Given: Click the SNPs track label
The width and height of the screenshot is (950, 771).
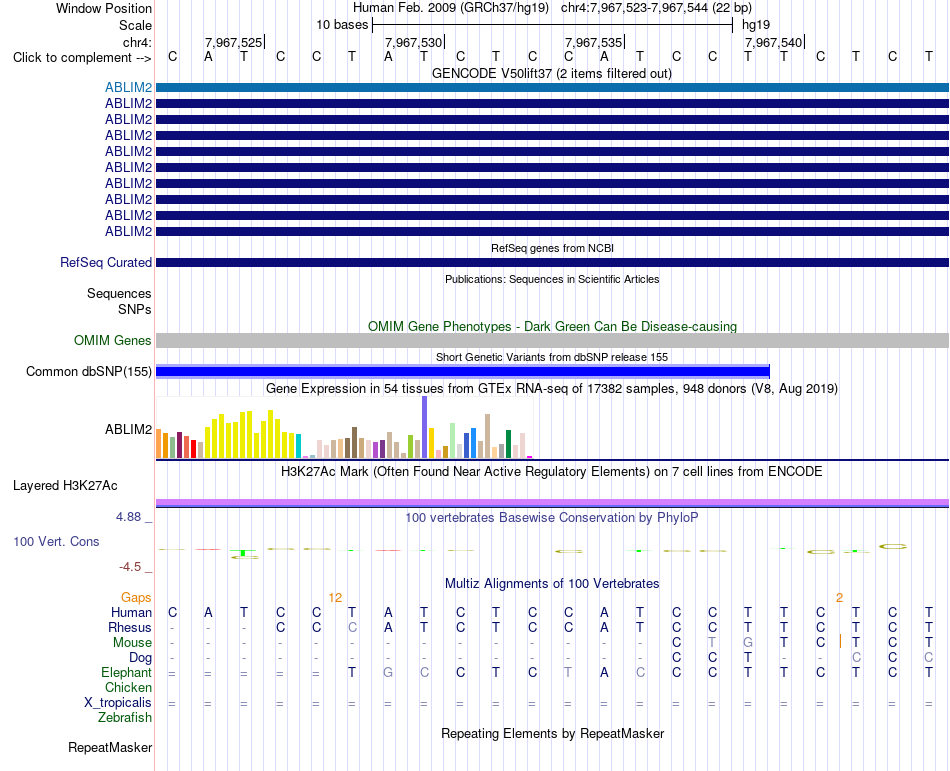Looking at the screenshot, I should [135, 309].
